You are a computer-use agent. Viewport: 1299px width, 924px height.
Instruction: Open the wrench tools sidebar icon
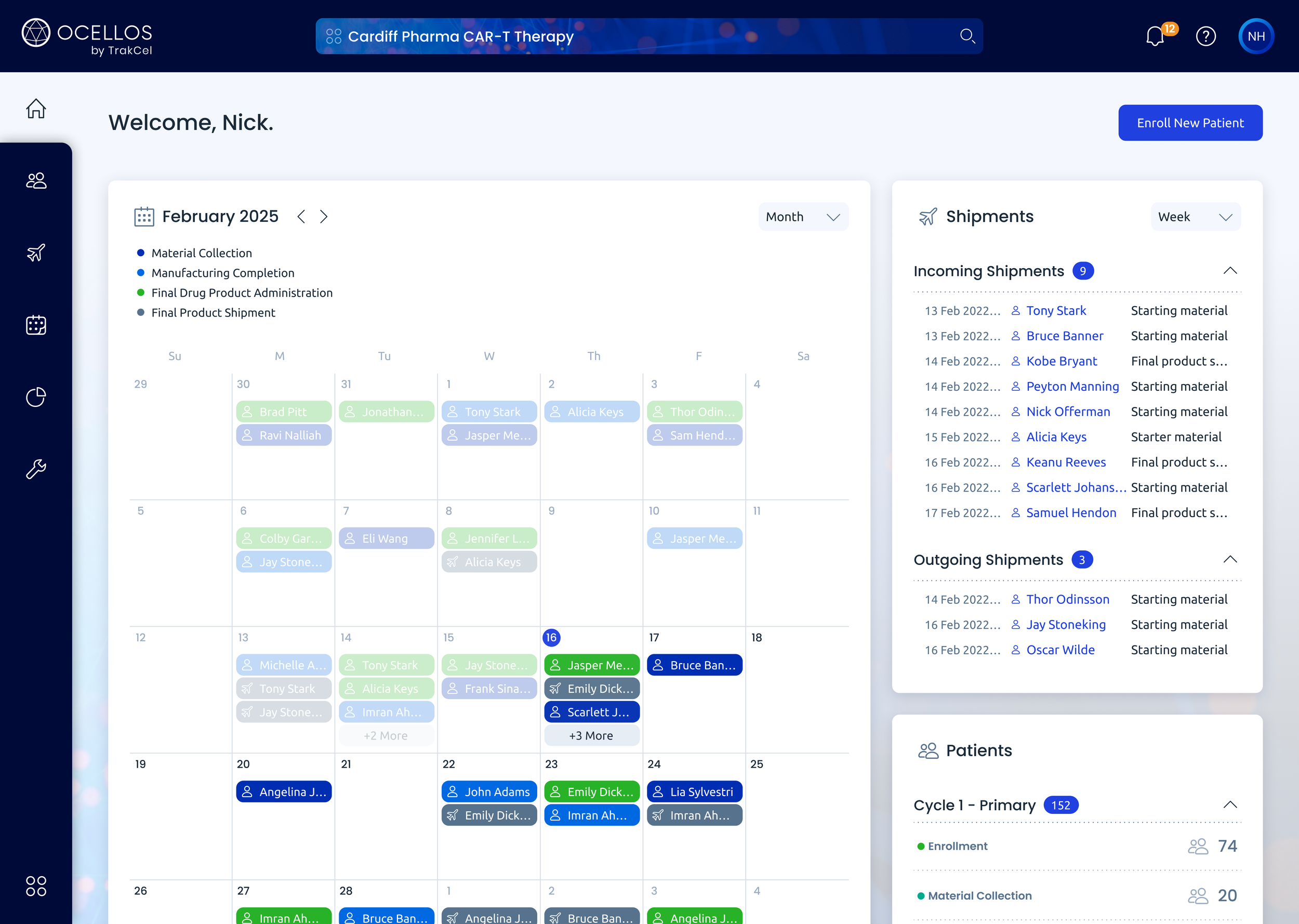tap(36, 469)
